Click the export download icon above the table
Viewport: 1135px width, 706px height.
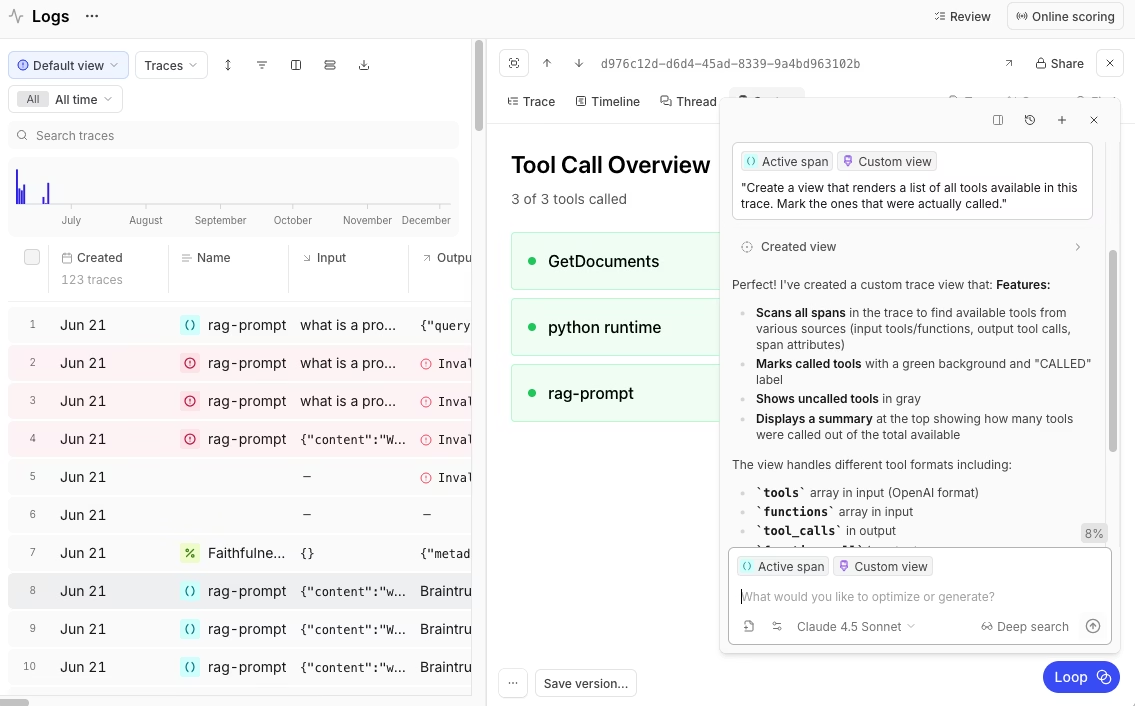coord(364,65)
